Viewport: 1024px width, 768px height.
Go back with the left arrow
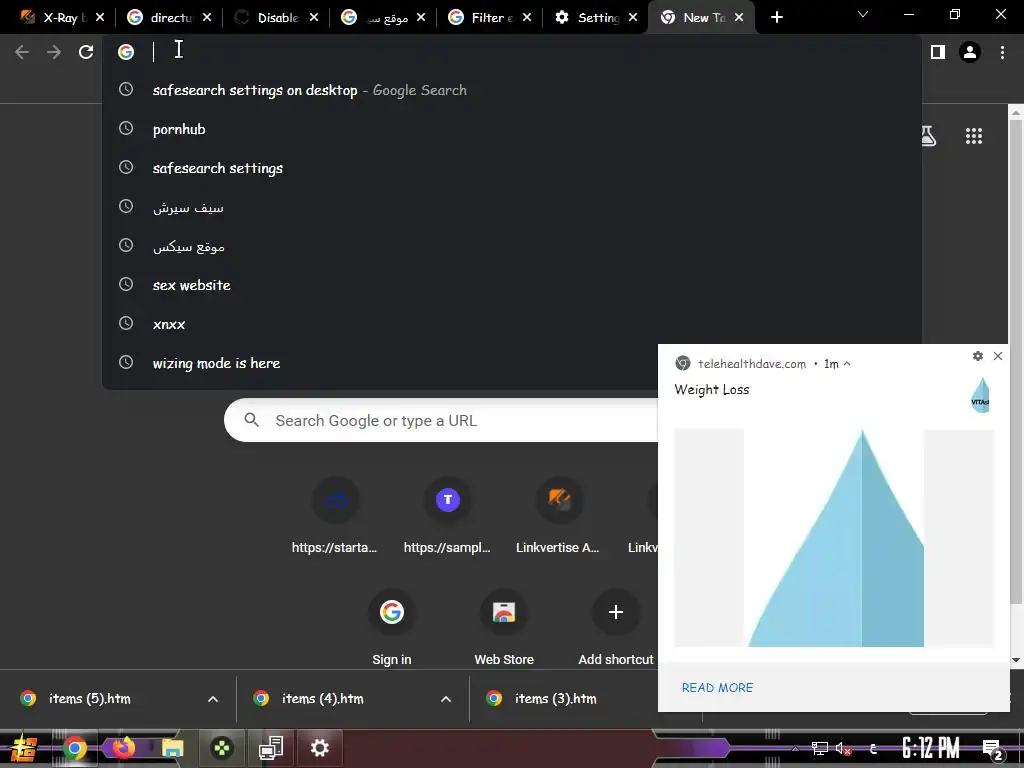pos(22,52)
